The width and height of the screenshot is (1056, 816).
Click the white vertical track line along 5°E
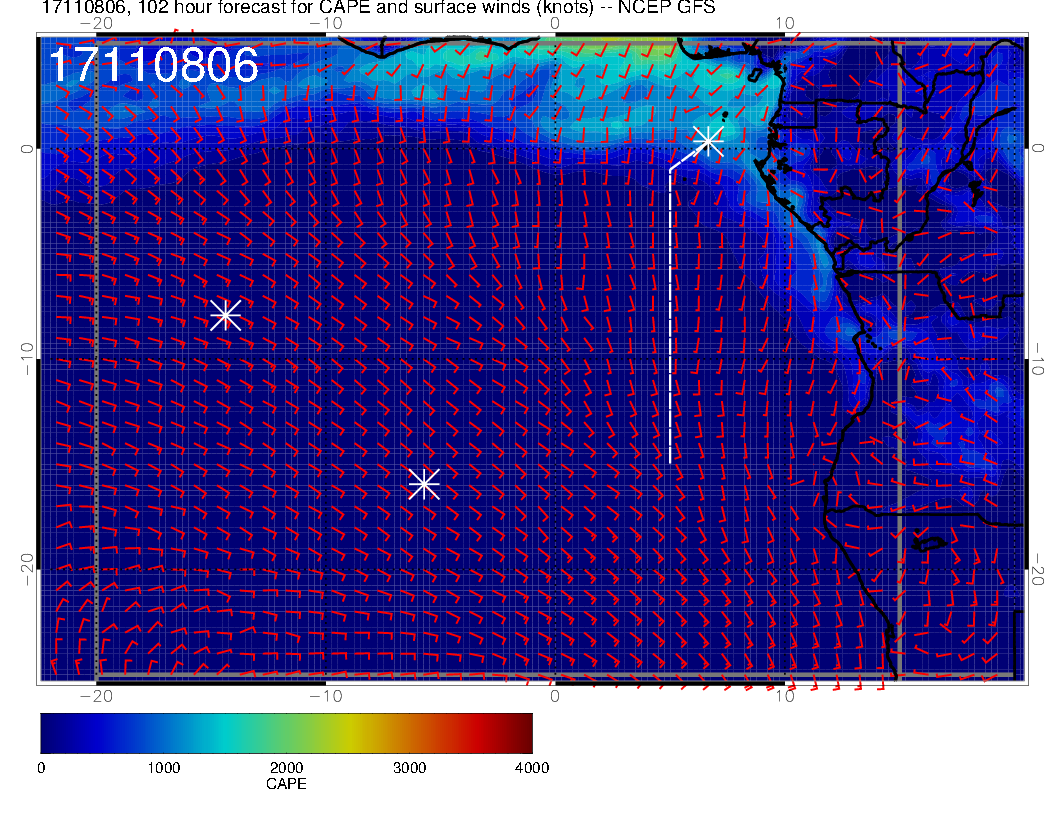(x=670, y=316)
